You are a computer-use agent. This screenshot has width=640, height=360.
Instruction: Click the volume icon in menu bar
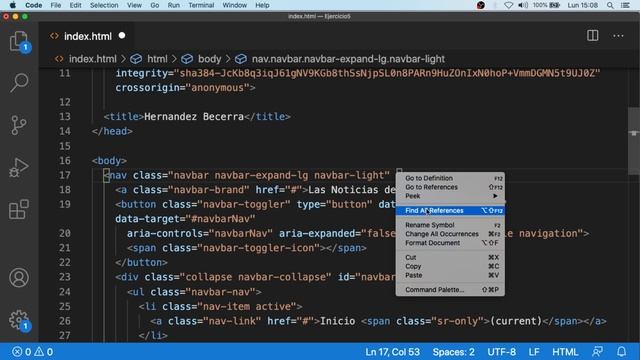click(523, 5)
